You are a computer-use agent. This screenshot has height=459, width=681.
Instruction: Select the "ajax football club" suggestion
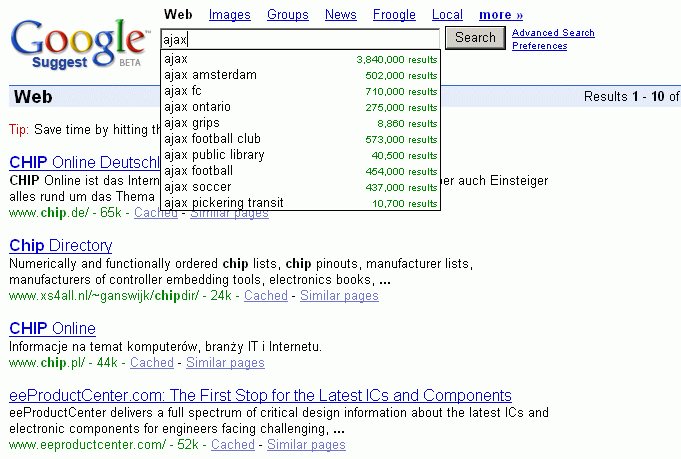tap(301, 139)
